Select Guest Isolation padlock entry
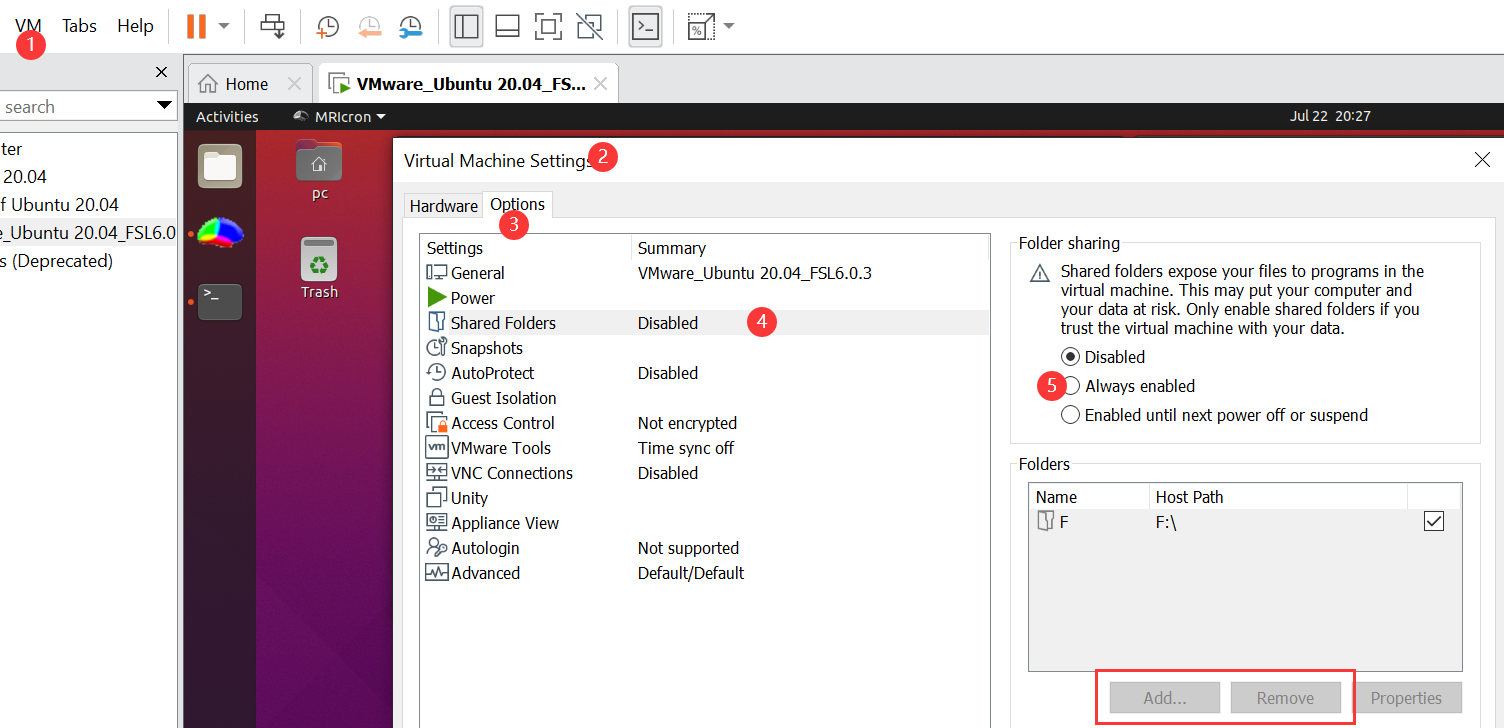The height and width of the screenshot is (728, 1504). pyautogui.click(x=705, y=398)
